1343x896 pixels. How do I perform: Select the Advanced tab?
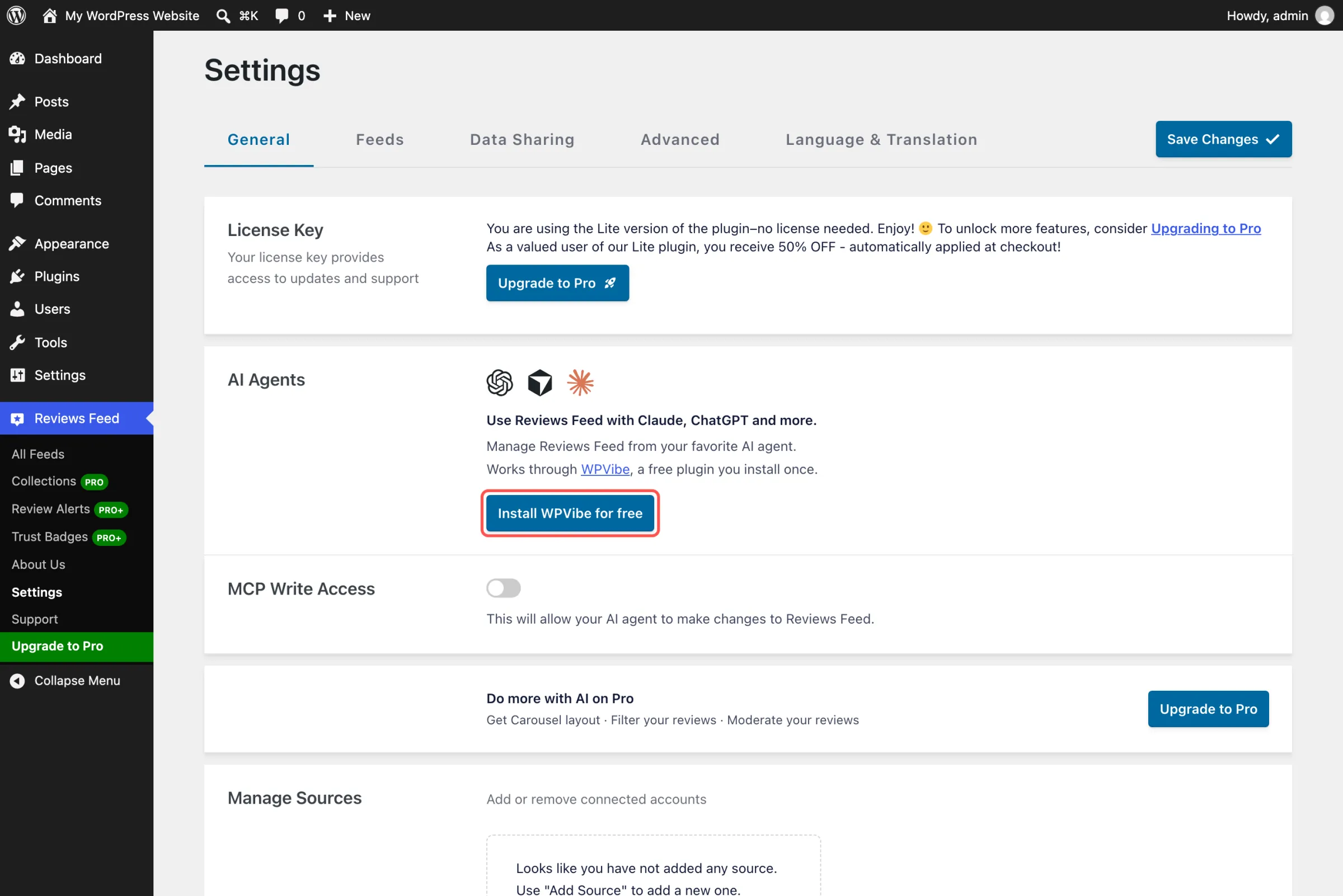pos(680,139)
